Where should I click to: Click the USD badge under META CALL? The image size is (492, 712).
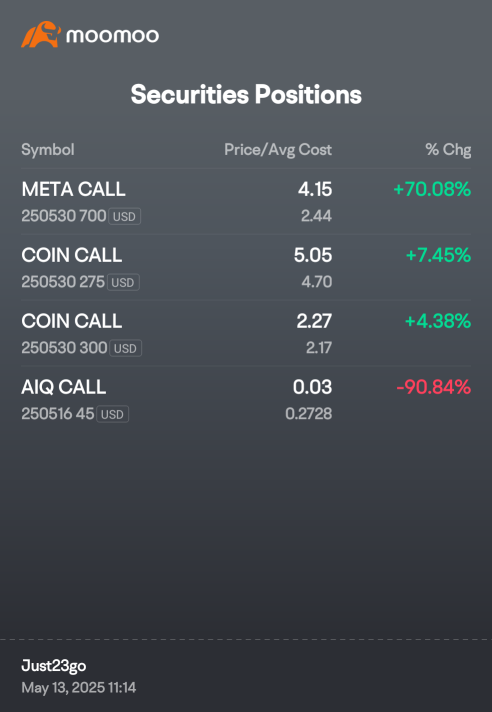[124, 217]
